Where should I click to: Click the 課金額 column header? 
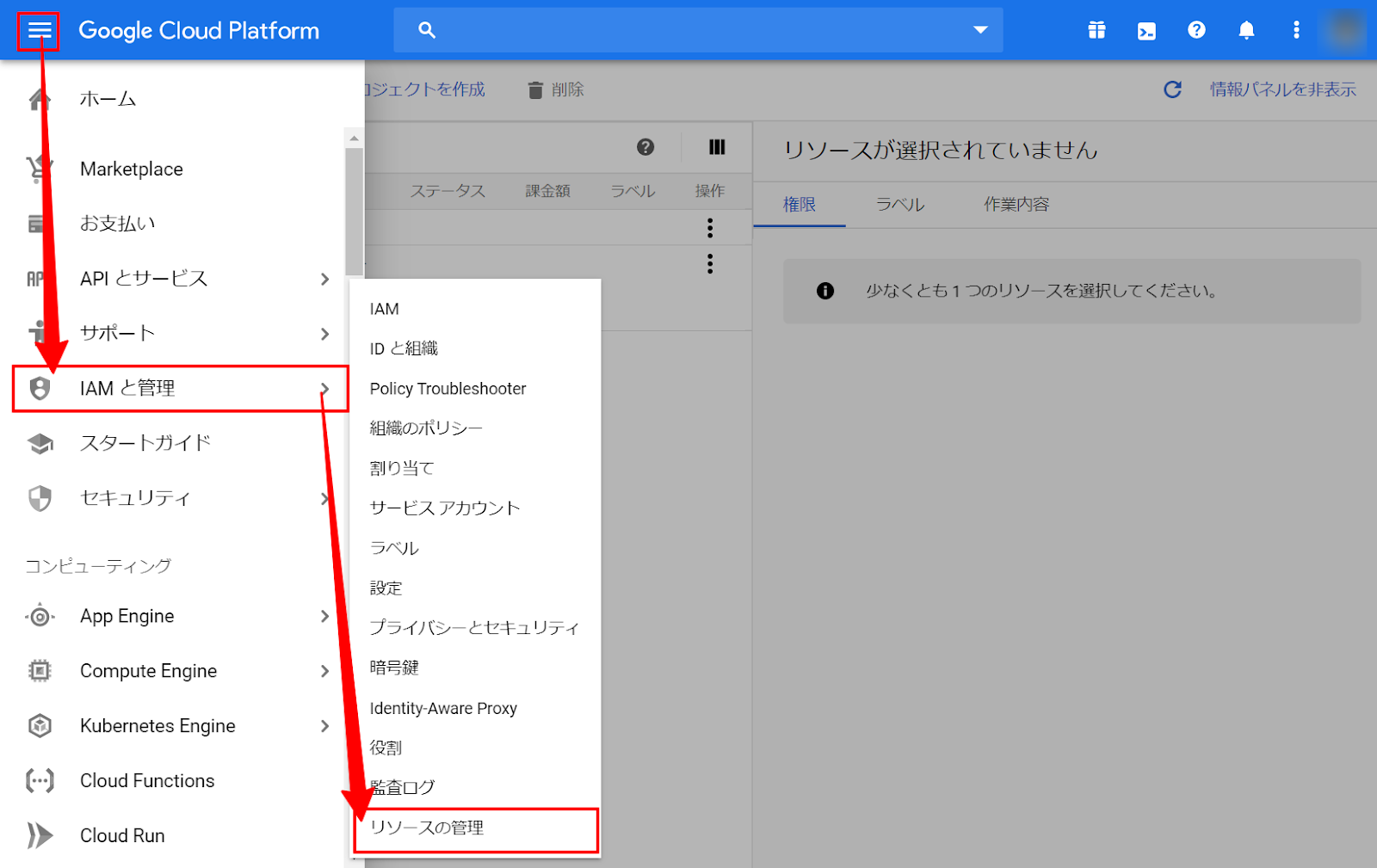[548, 191]
